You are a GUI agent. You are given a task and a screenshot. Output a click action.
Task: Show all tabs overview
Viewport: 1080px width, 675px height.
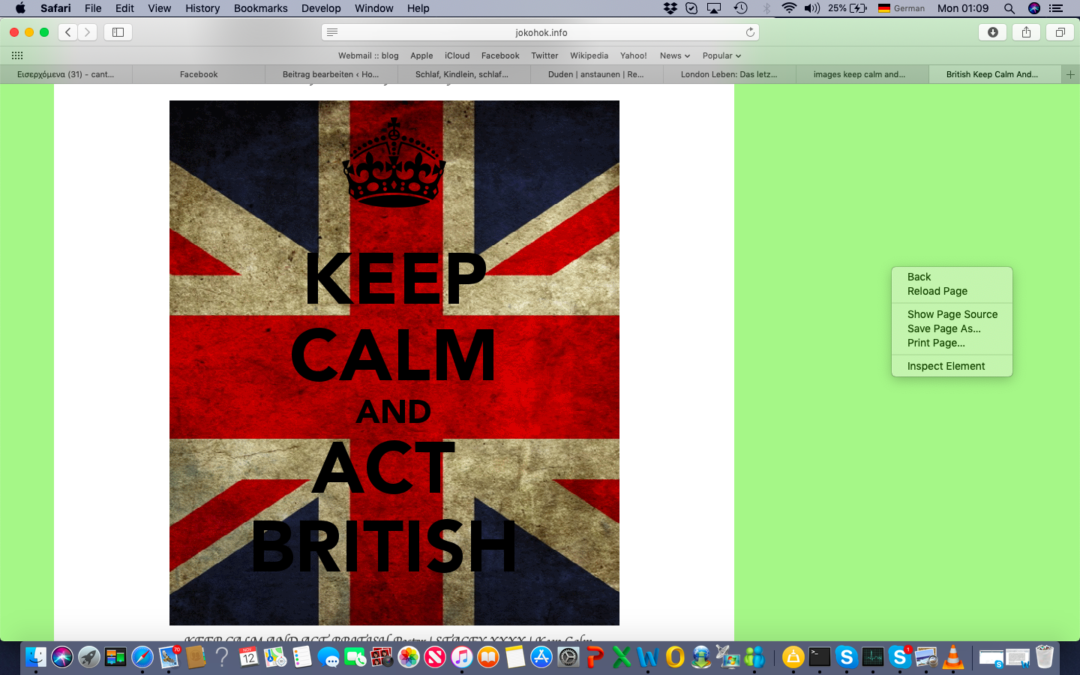(1060, 32)
